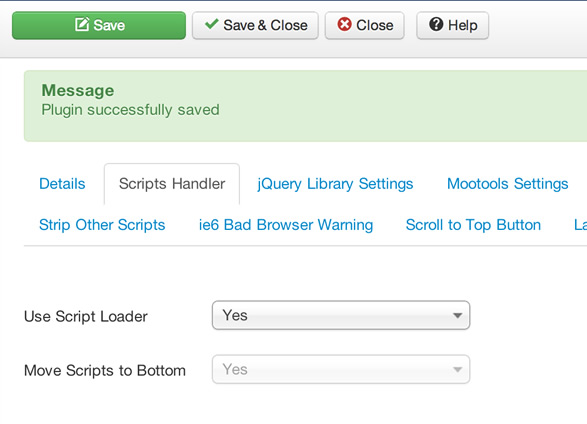Image resolution: width=587 pixels, height=424 pixels.
Task: Open the Move Scripts to Bottom dropdown
Action: [341, 369]
